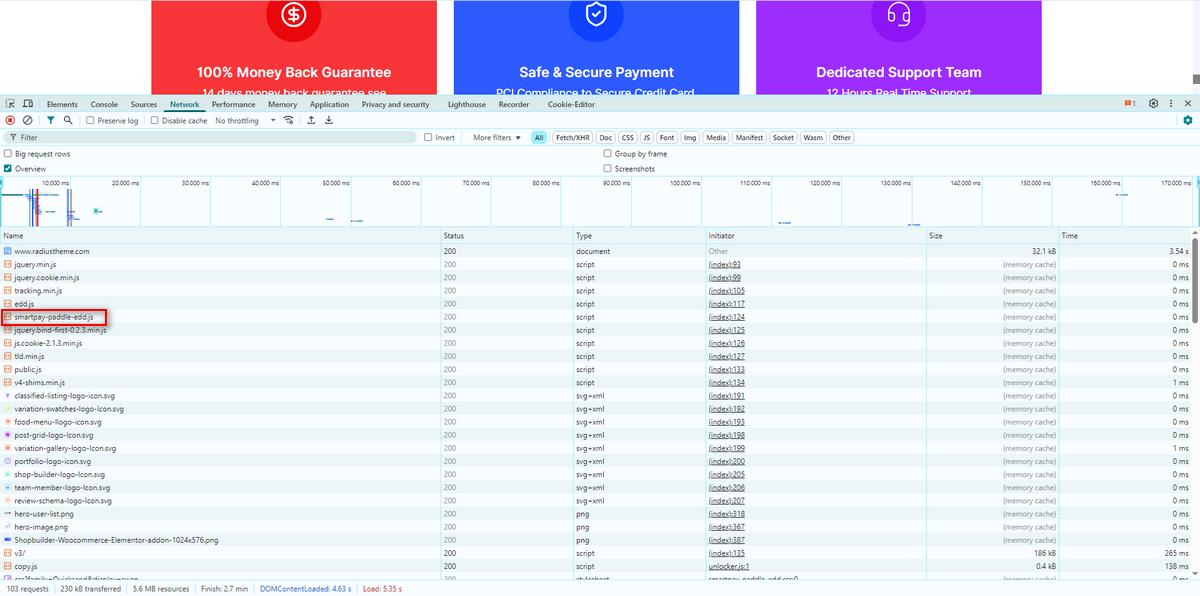Open Network settings teal gear icon

1188,120
